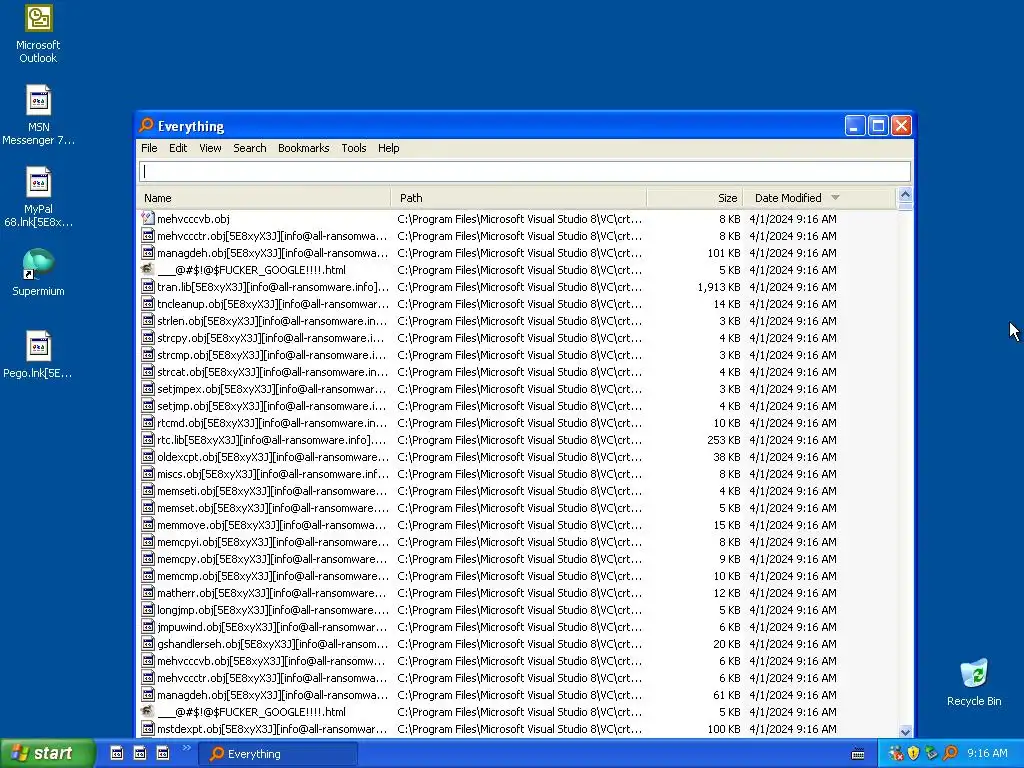The height and width of the screenshot is (768, 1024).
Task: Click the file icon beside setjmpex.obj
Action: click(x=148, y=389)
